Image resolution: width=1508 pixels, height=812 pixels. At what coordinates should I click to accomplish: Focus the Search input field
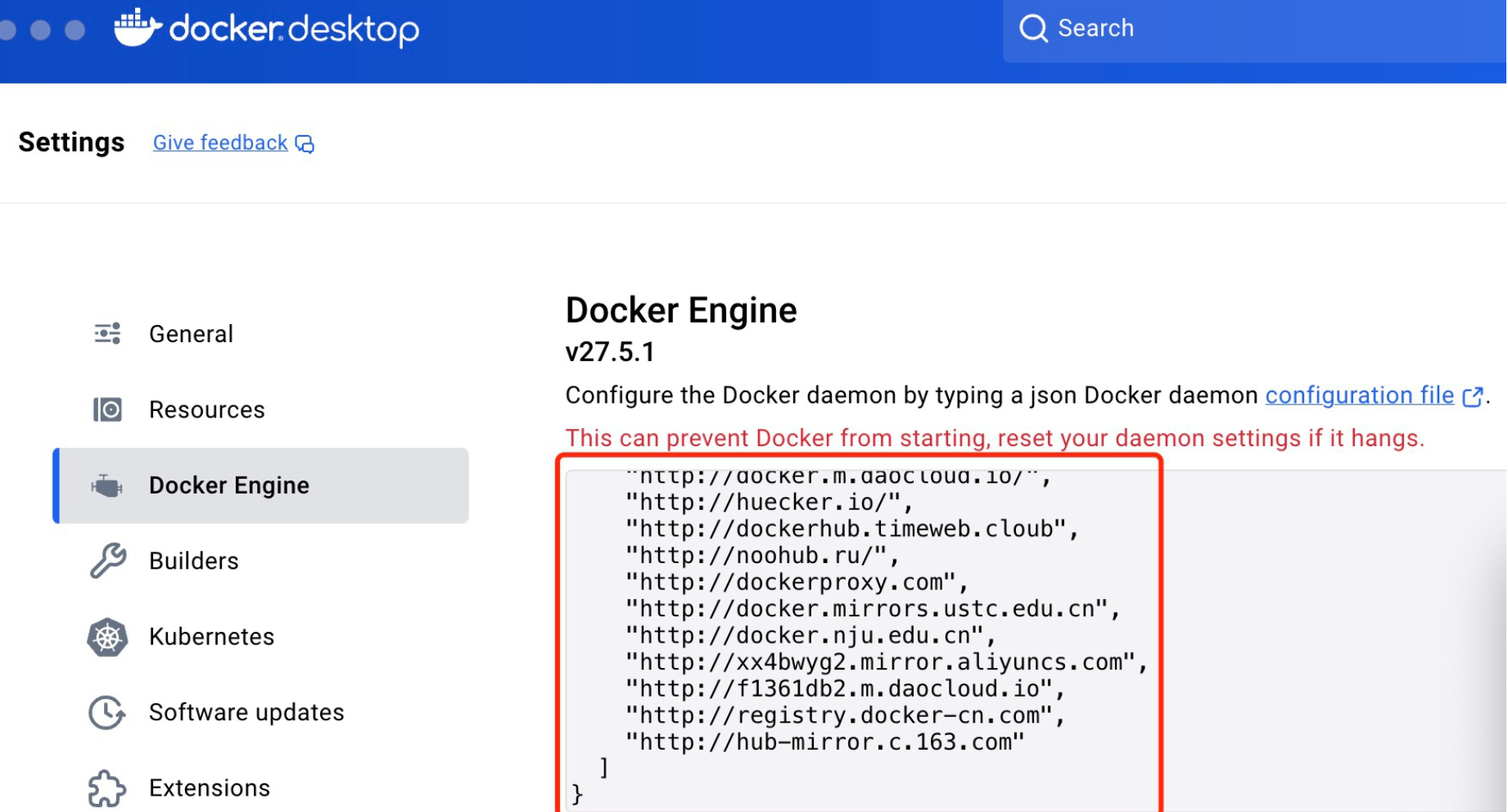tap(1254, 29)
